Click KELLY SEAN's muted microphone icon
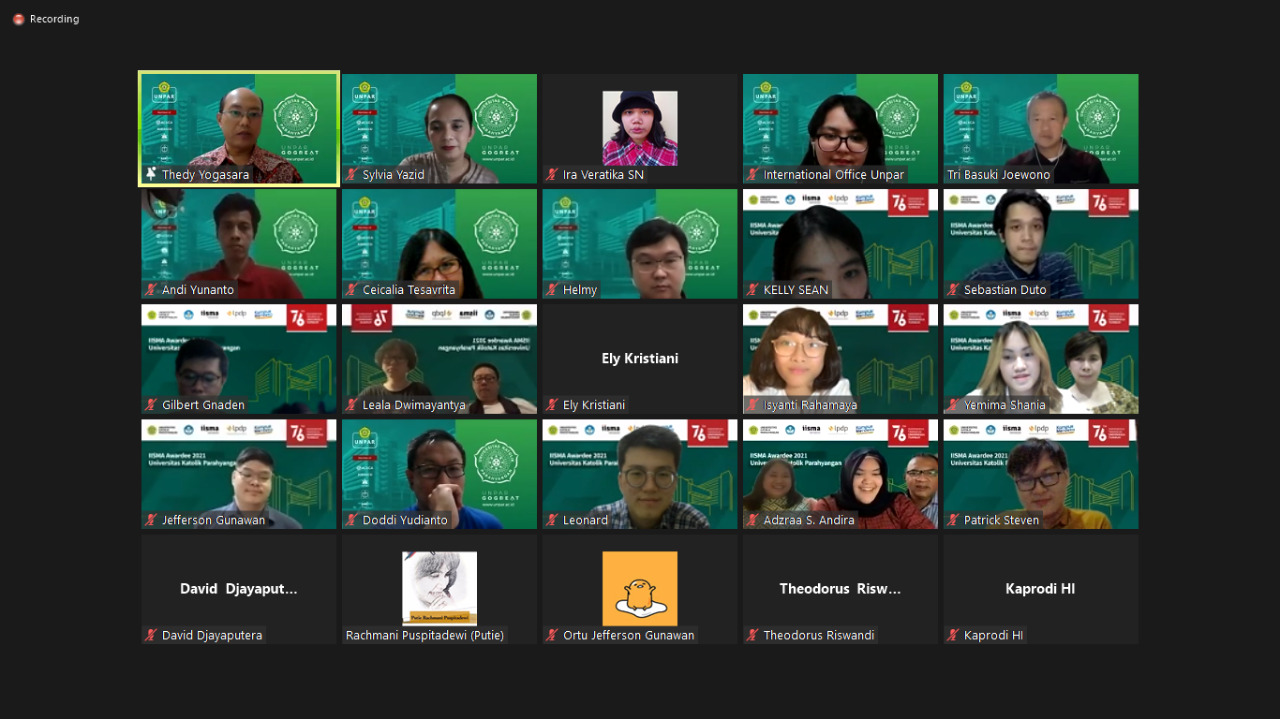1280x719 pixels. pyautogui.click(x=754, y=290)
